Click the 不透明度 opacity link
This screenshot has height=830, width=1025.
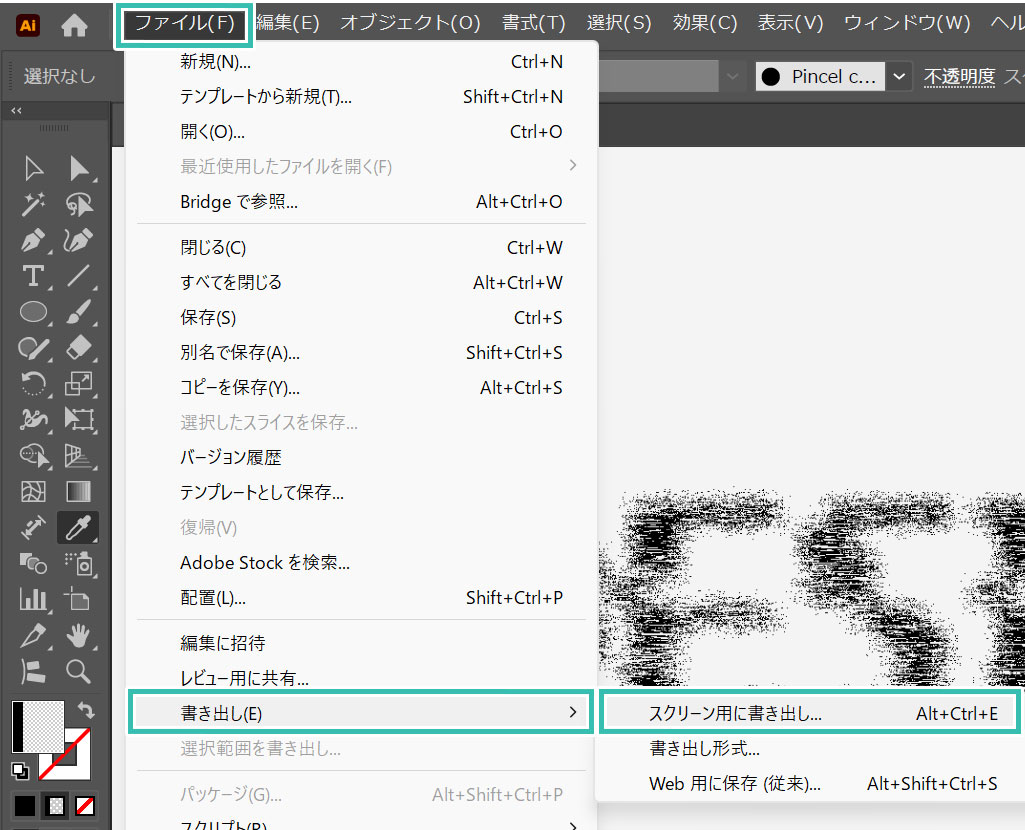[958, 77]
